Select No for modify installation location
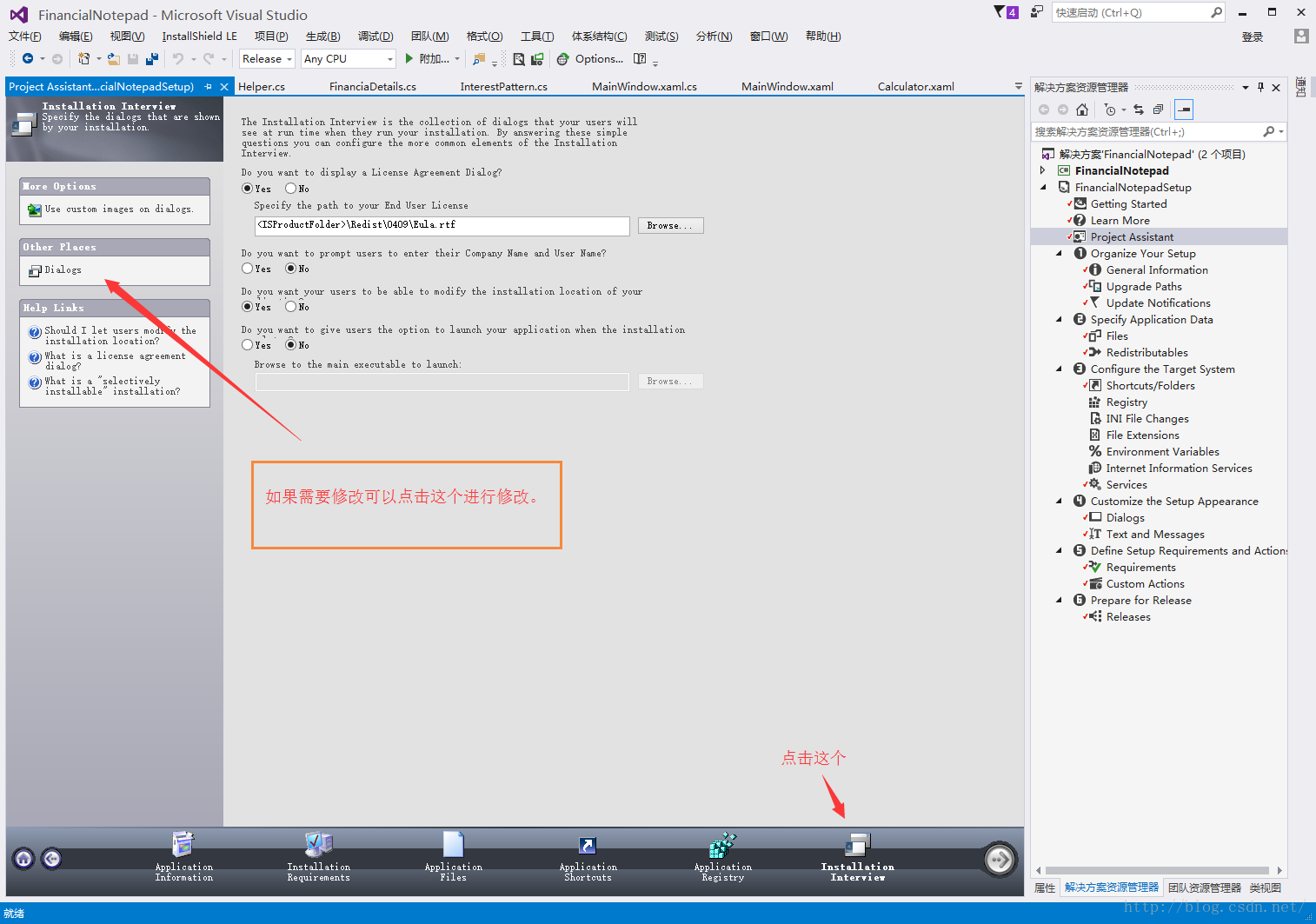Image resolution: width=1316 pixels, height=924 pixels. pyautogui.click(x=290, y=307)
